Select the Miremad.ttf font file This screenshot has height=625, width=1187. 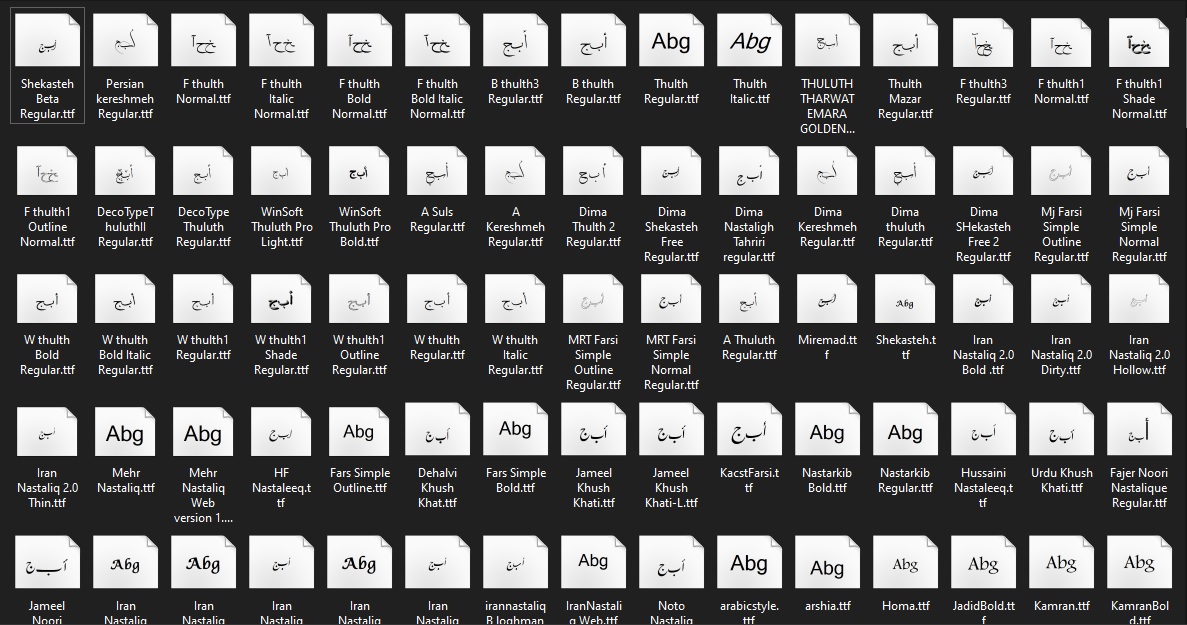(827, 299)
